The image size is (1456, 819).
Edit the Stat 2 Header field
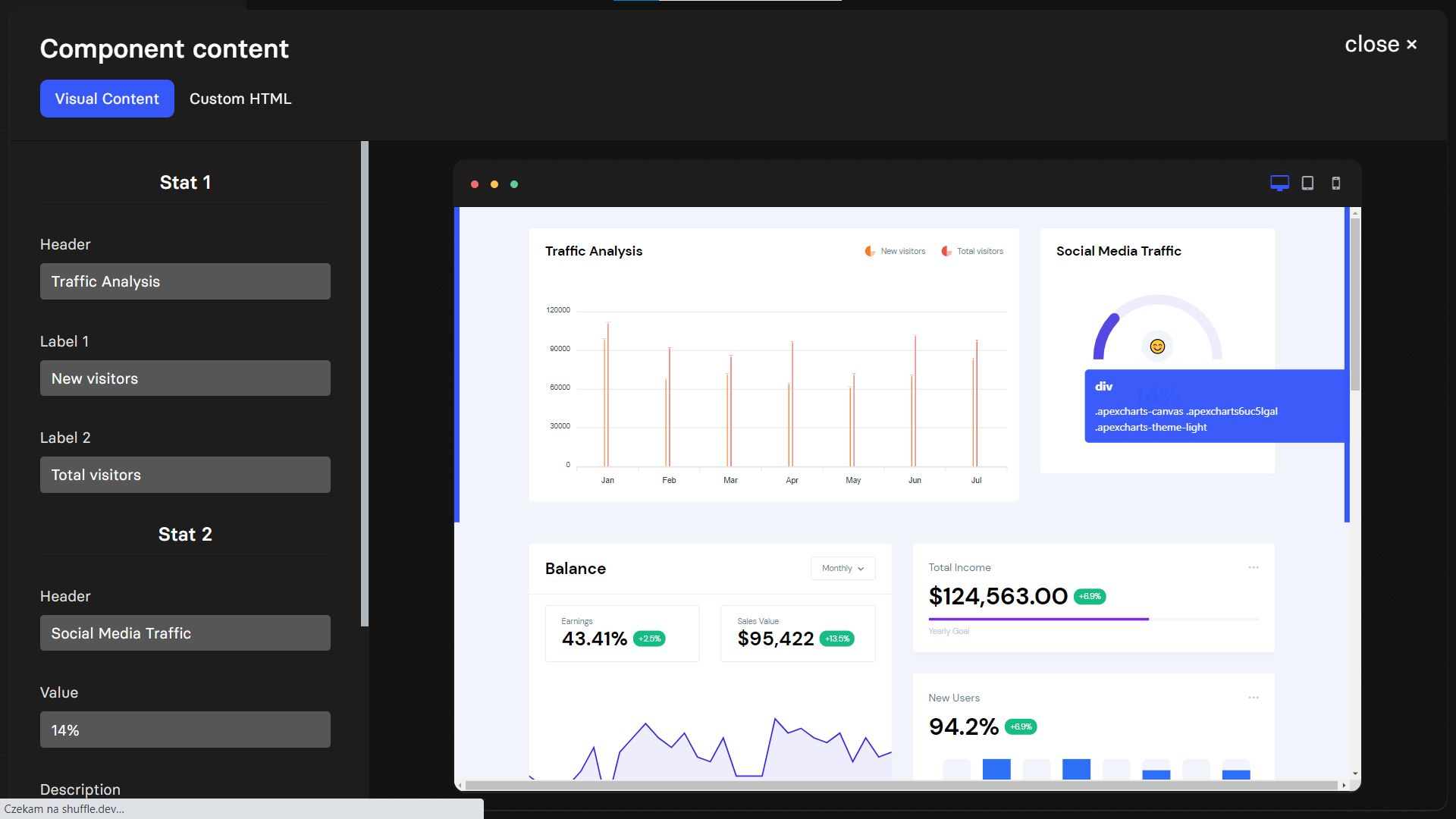tap(185, 633)
